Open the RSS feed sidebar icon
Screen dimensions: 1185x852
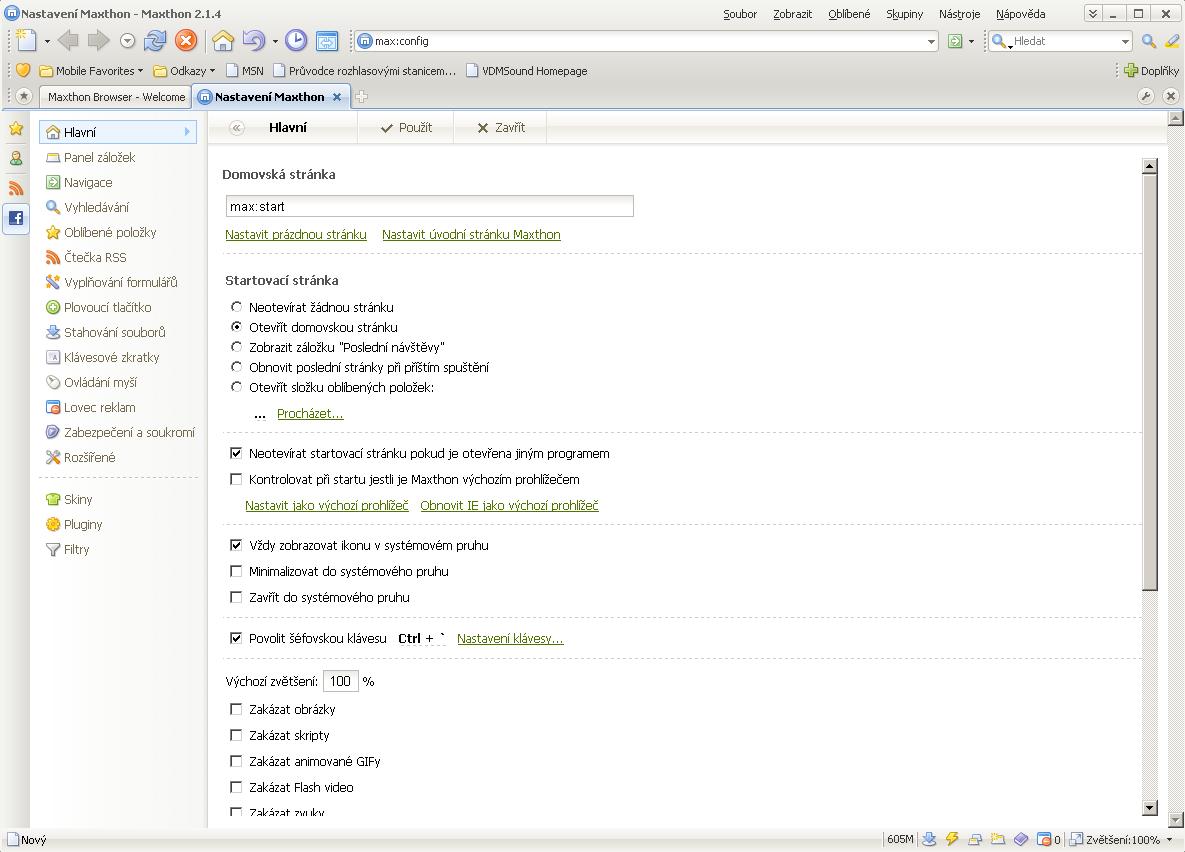pos(16,188)
